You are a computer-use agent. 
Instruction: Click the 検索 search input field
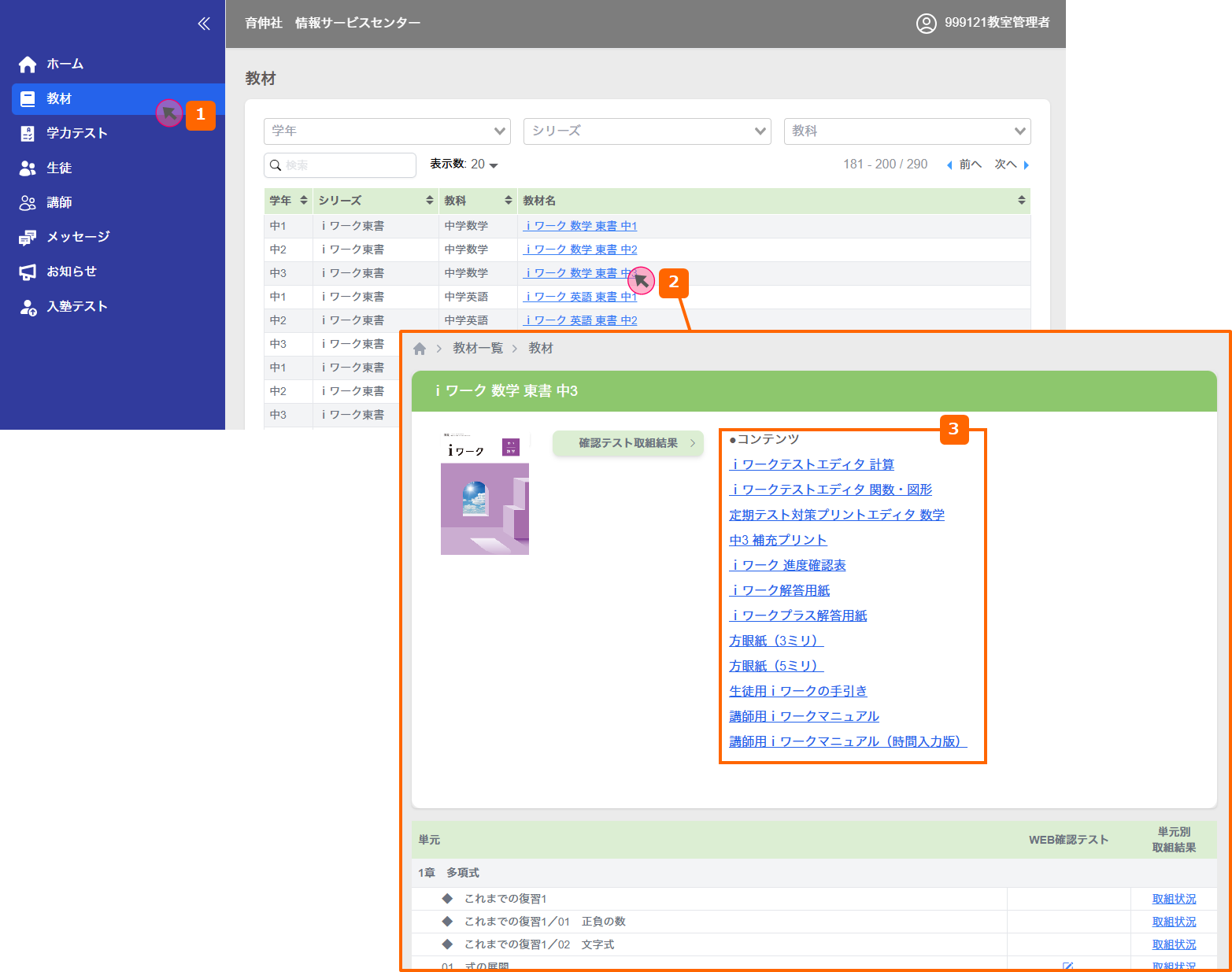coord(346,165)
